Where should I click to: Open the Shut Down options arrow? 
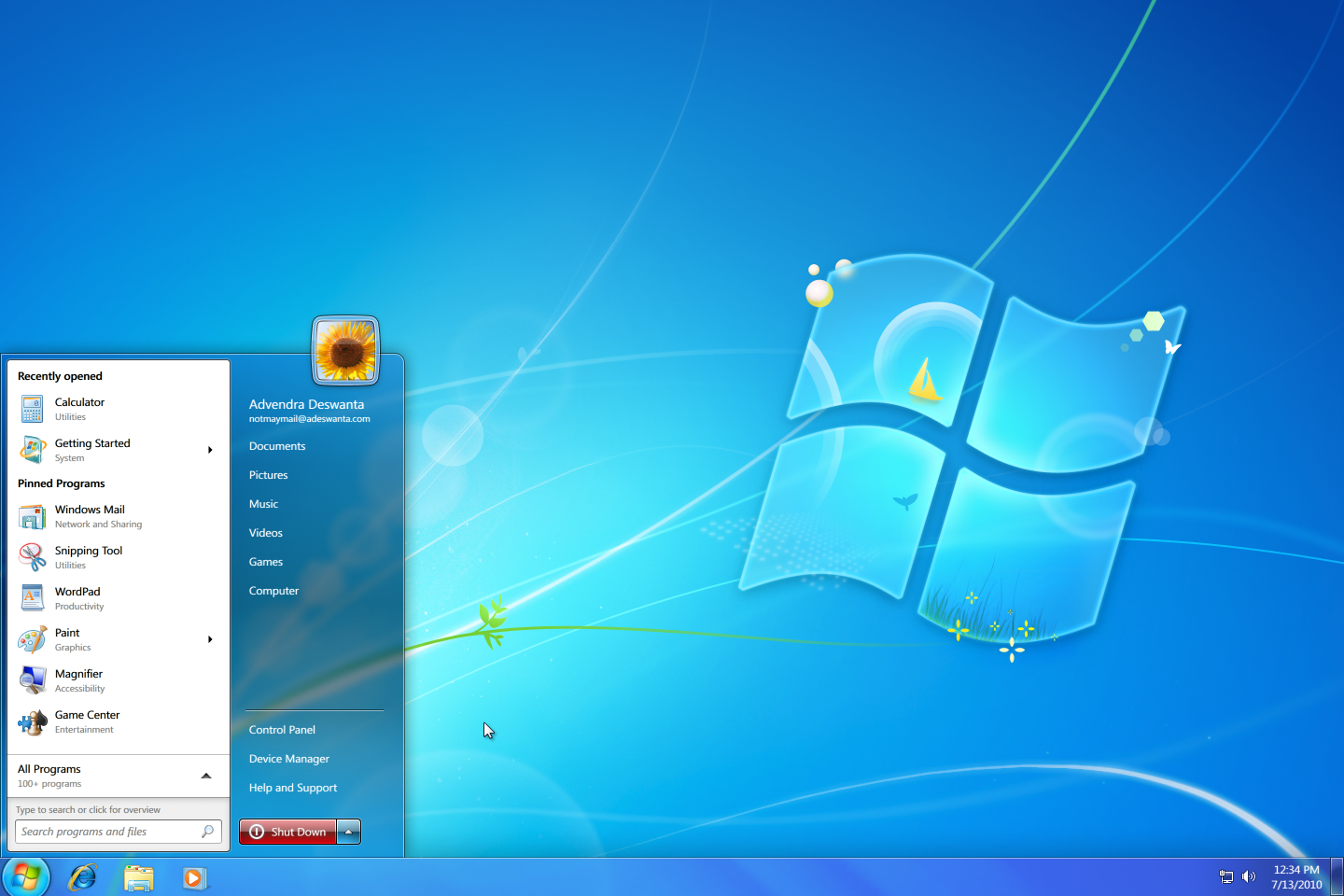348,832
